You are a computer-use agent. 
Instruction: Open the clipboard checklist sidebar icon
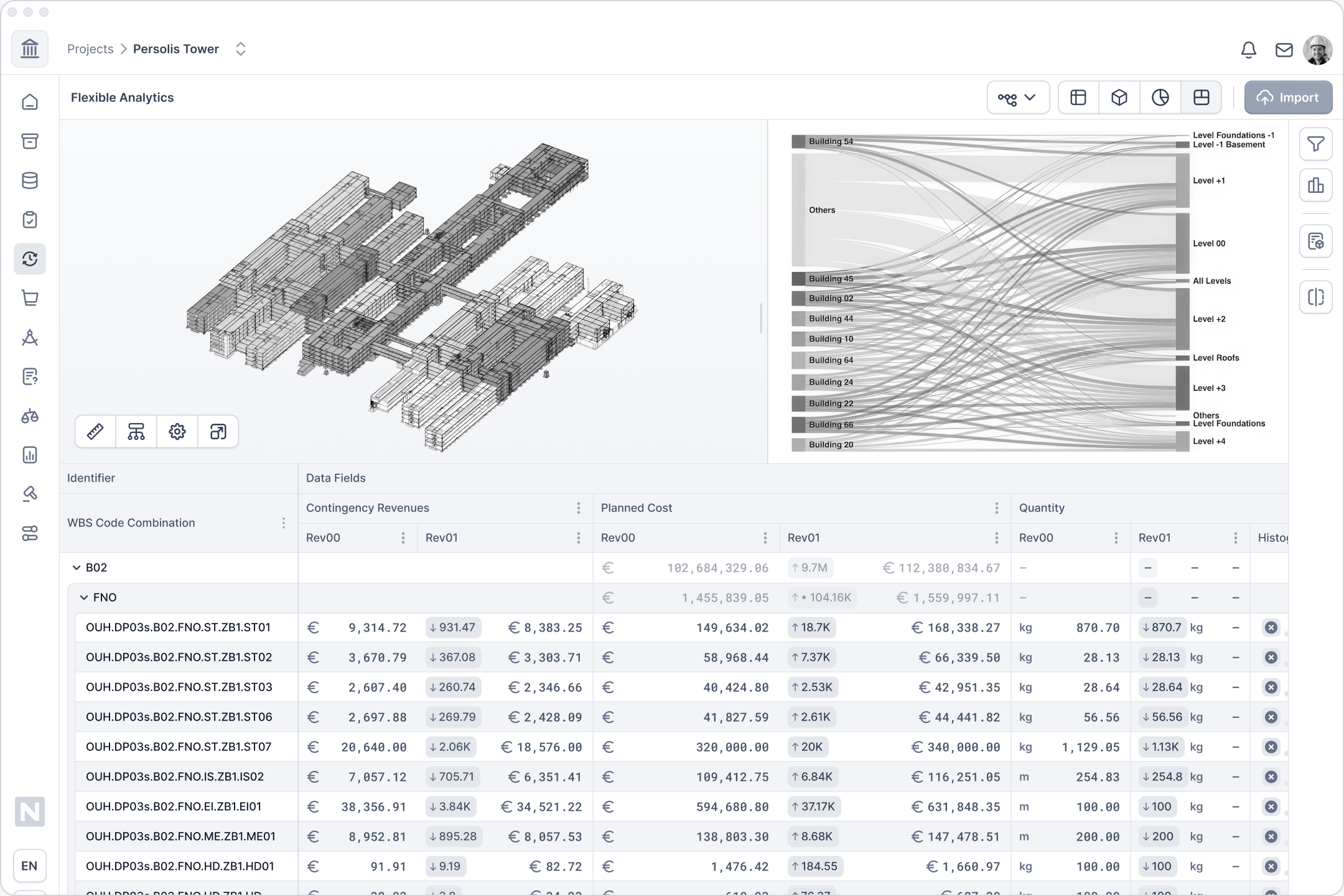30,220
